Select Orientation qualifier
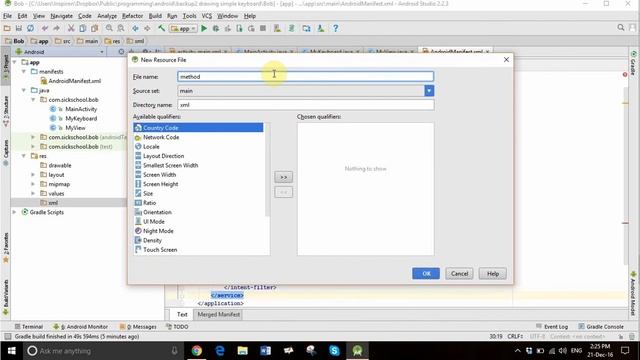640x360 pixels. click(x=198, y=212)
